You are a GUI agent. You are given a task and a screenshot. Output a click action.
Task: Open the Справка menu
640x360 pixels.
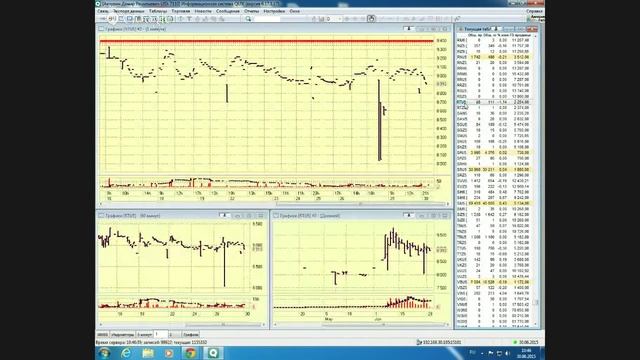[x=535, y=11]
